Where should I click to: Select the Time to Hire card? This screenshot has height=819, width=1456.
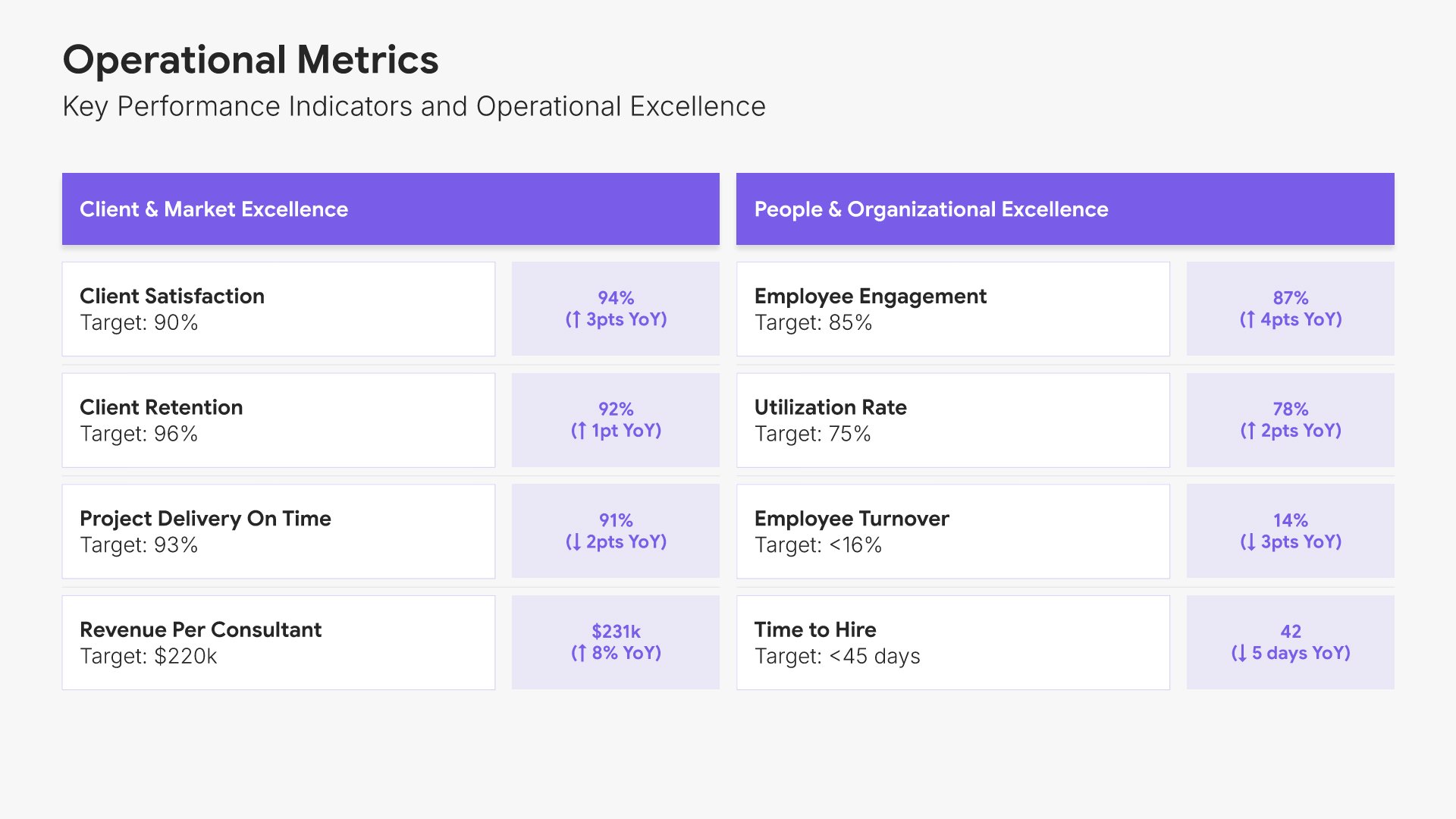click(x=952, y=642)
